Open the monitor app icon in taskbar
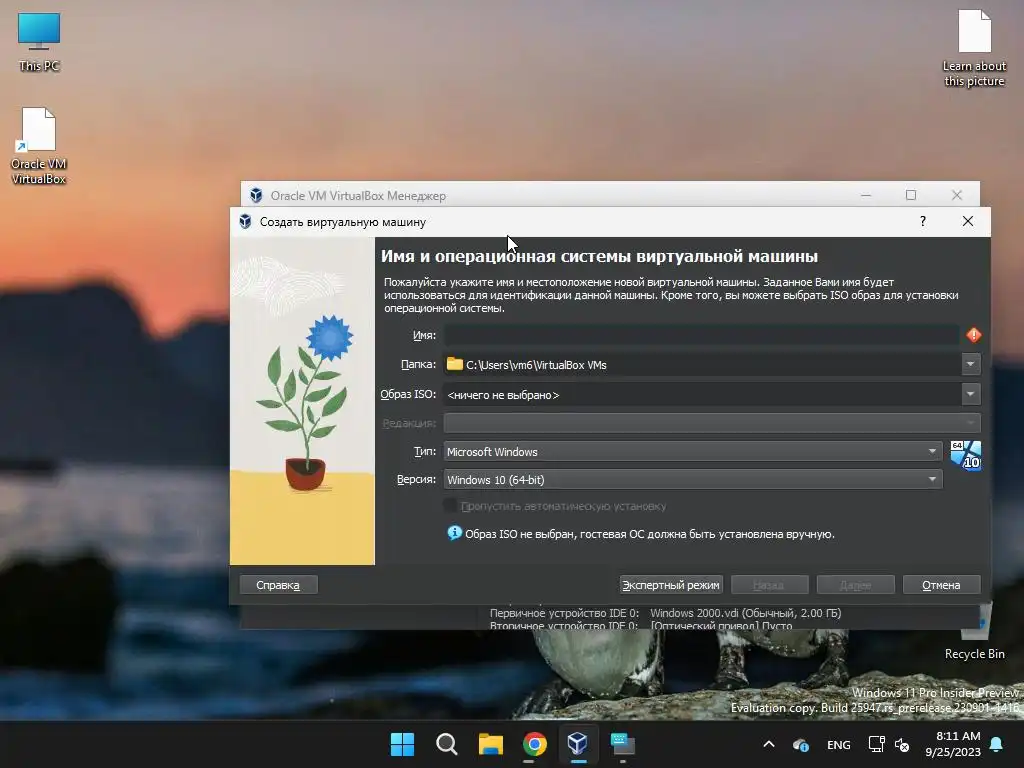The height and width of the screenshot is (768, 1024). (x=622, y=744)
